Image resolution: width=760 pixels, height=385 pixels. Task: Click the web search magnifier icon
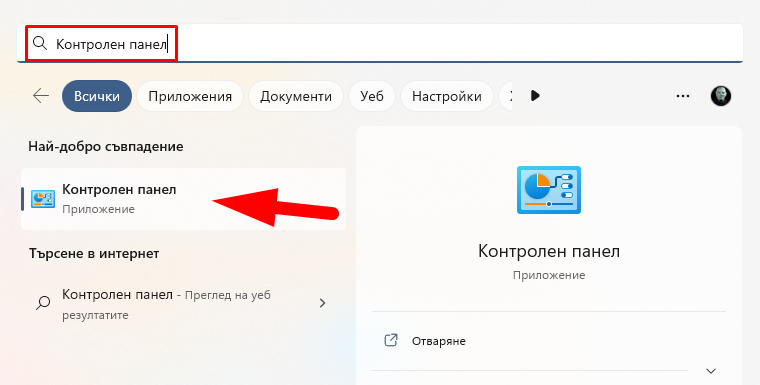tap(43, 303)
